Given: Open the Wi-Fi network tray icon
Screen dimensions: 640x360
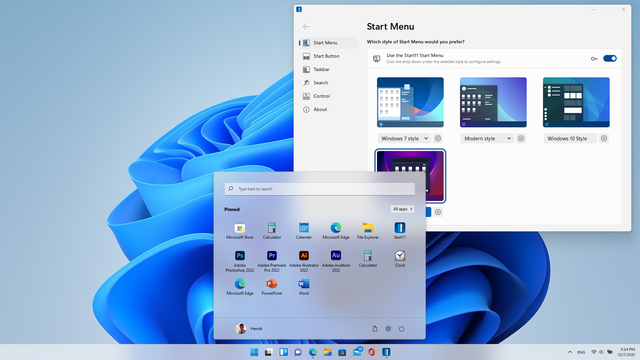Looking at the screenshot, I should pyautogui.click(x=594, y=352).
